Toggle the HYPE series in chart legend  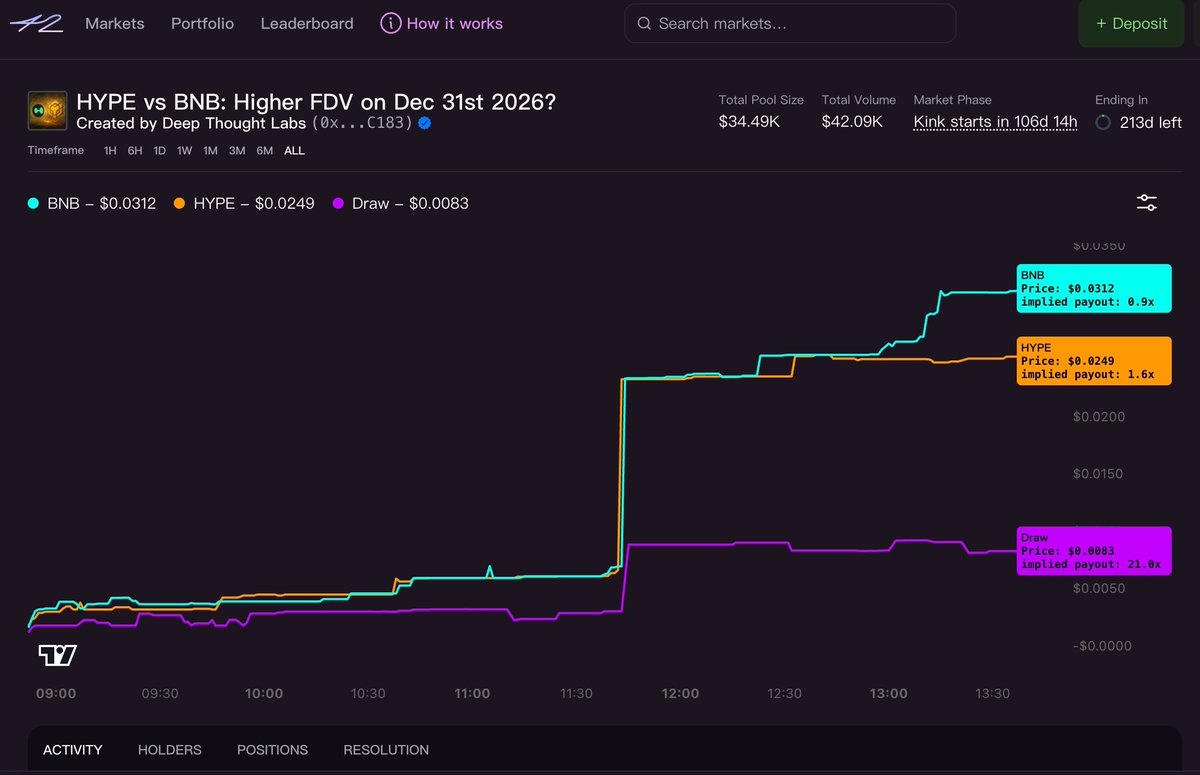click(x=244, y=203)
